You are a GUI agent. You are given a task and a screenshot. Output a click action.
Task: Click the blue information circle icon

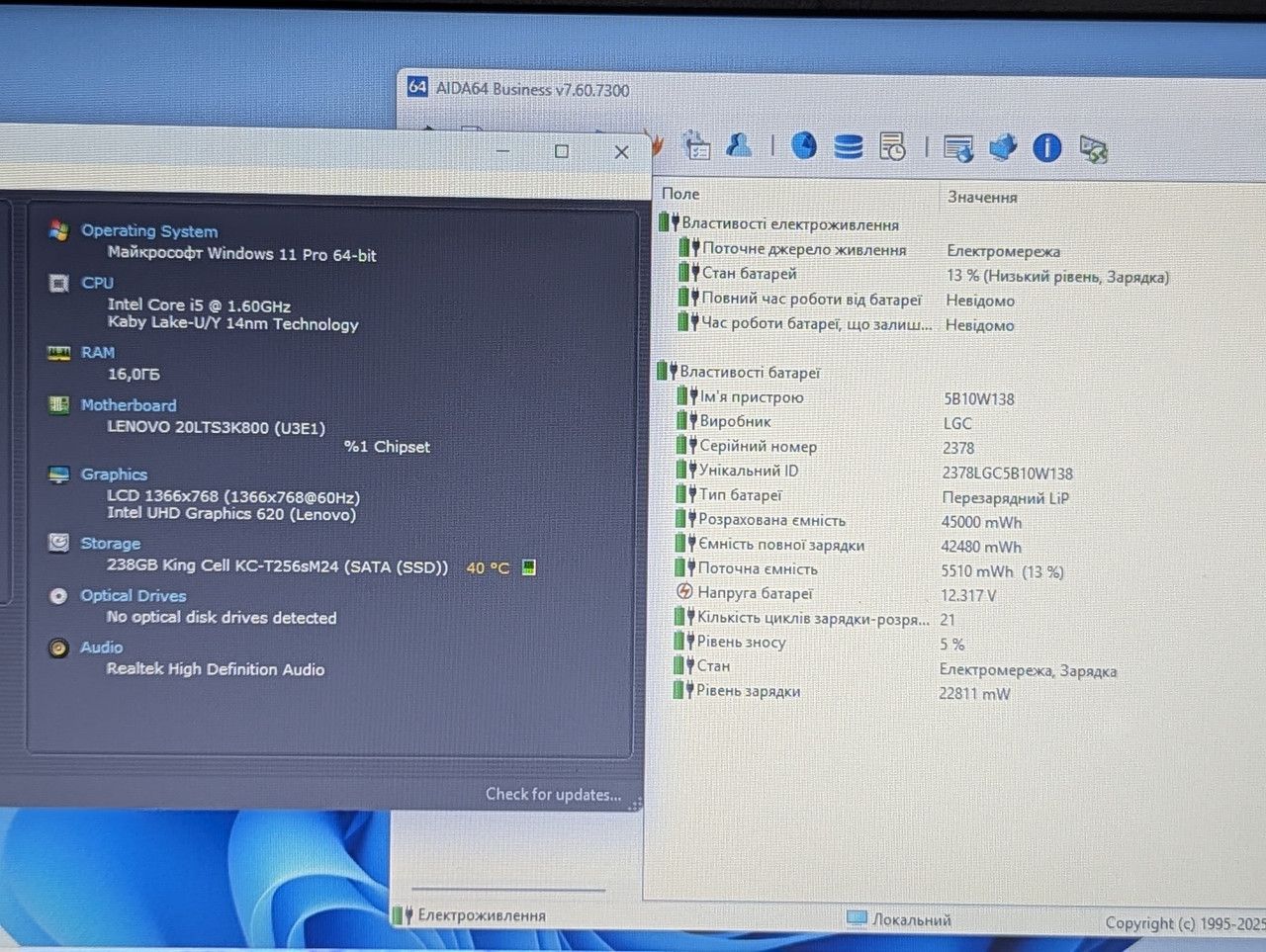pos(1047,148)
